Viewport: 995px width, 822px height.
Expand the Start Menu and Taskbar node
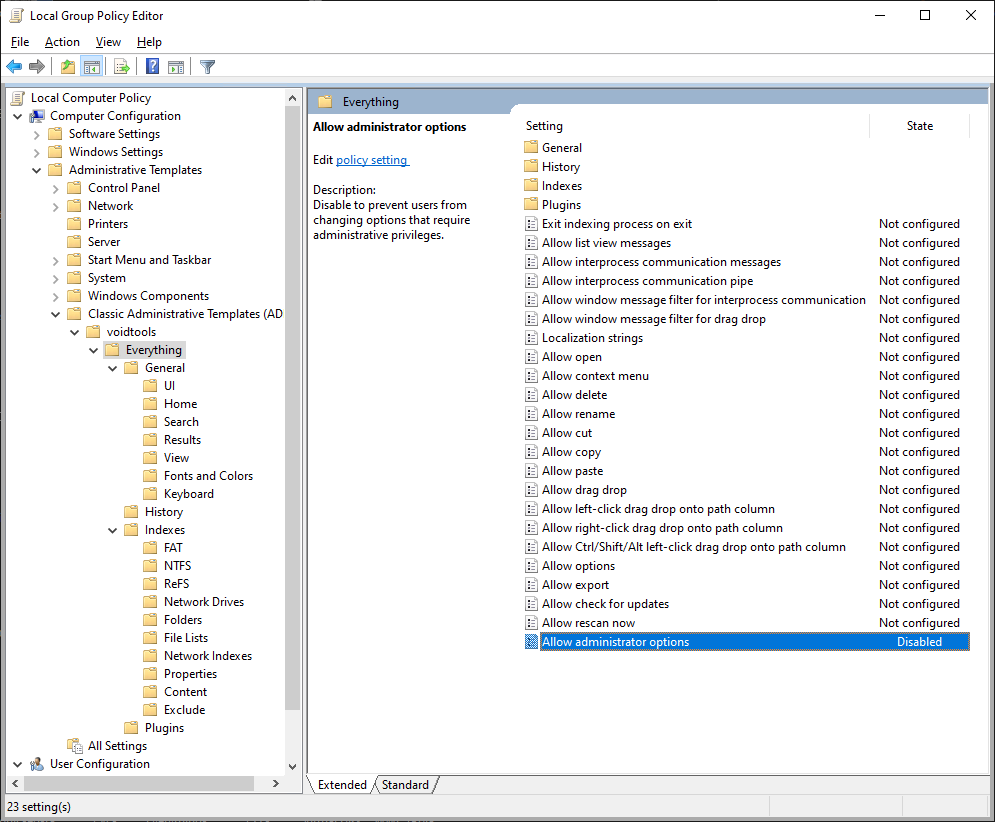point(55,260)
